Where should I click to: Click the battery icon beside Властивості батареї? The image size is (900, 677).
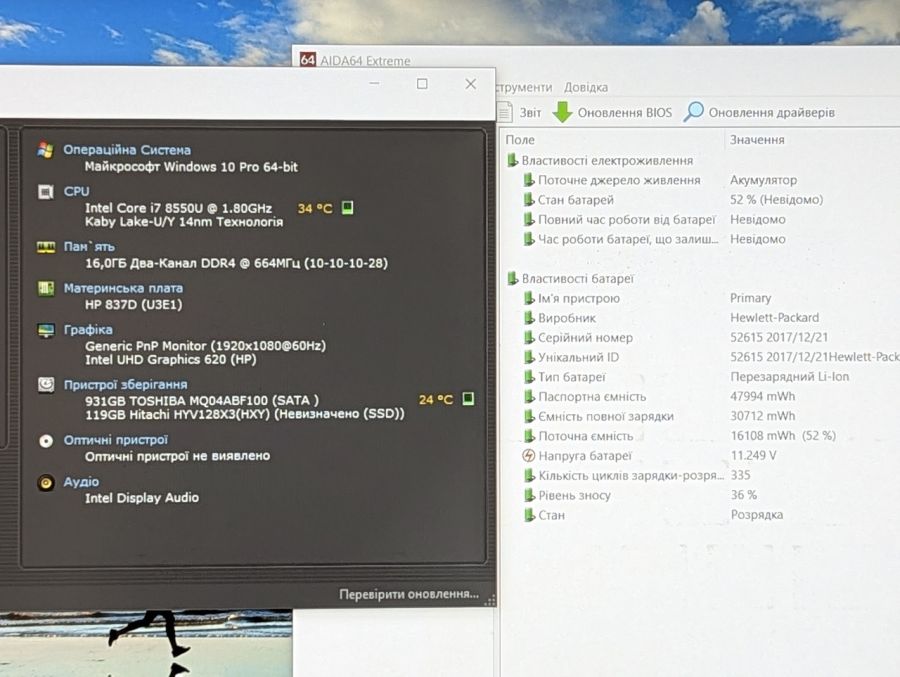point(513,279)
